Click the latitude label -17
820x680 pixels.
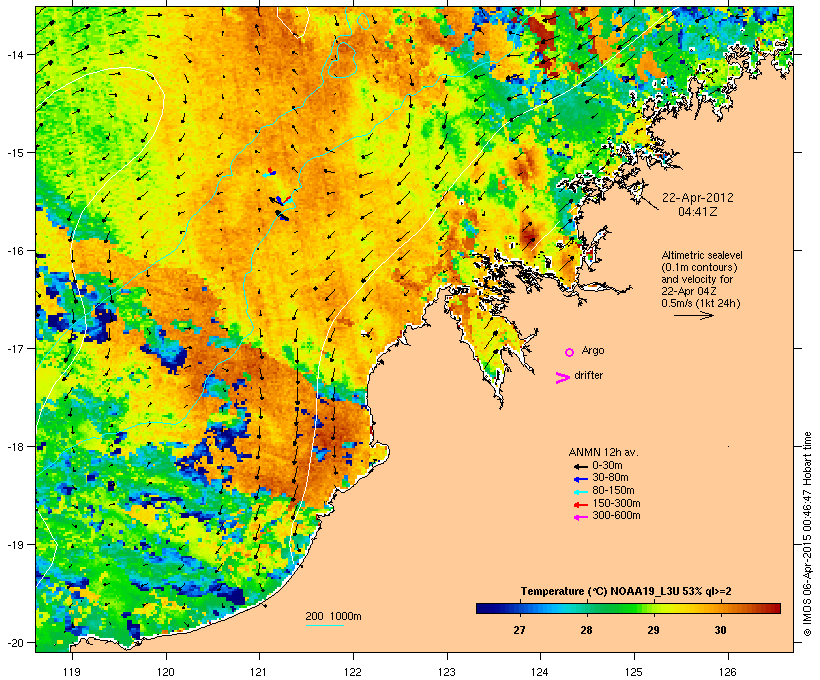tap(15, 348)
